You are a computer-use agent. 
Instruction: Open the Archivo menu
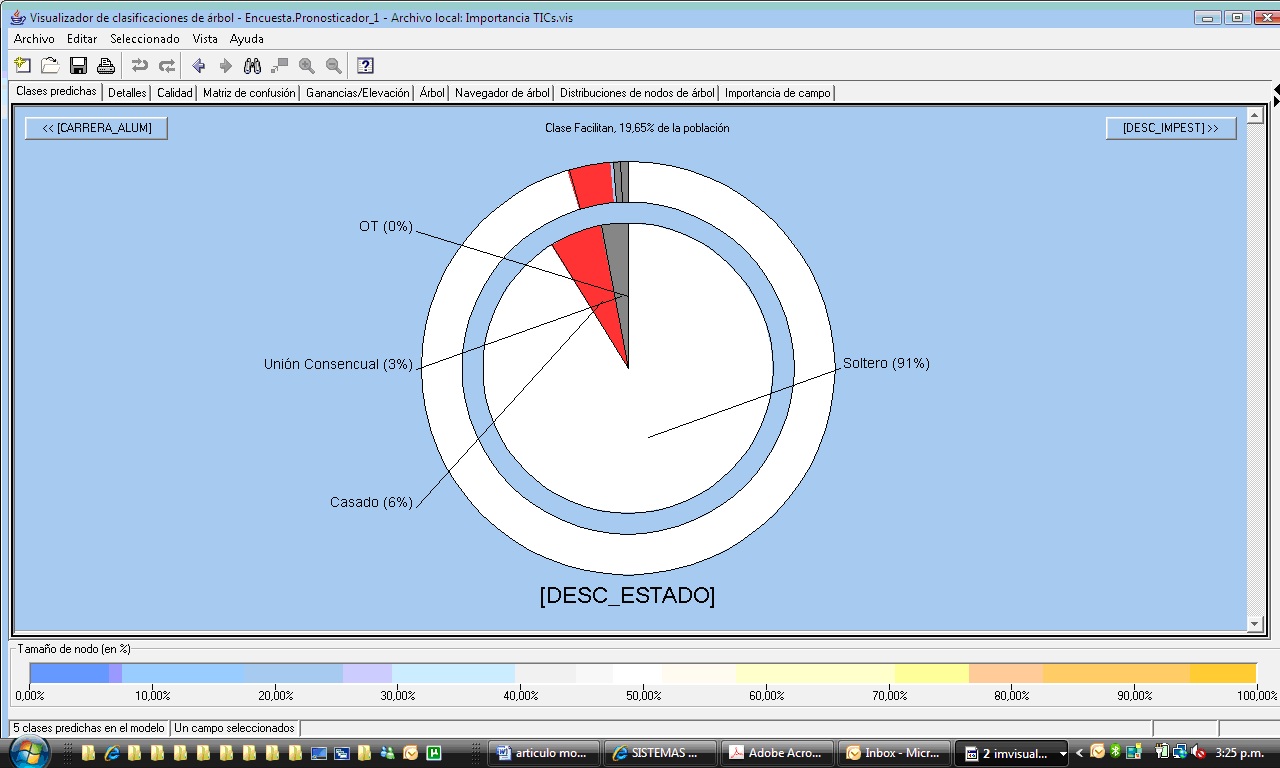[x=34, y=39]
